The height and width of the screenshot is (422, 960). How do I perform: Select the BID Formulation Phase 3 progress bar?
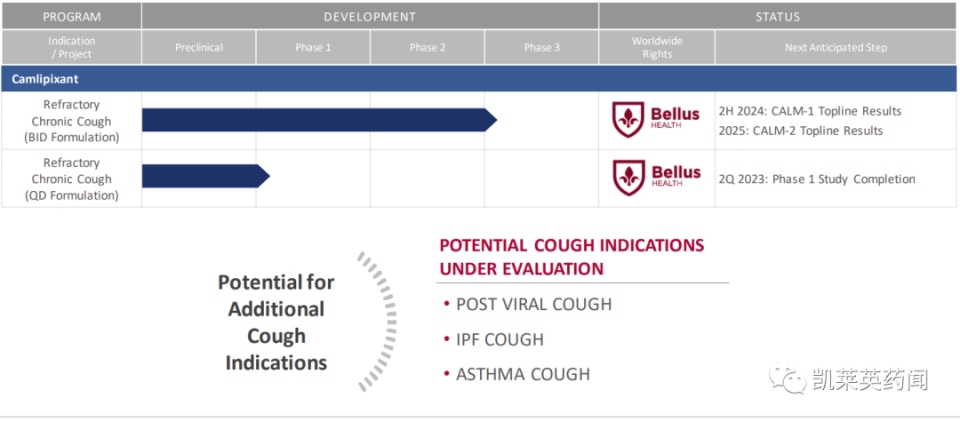coord(319,120)
